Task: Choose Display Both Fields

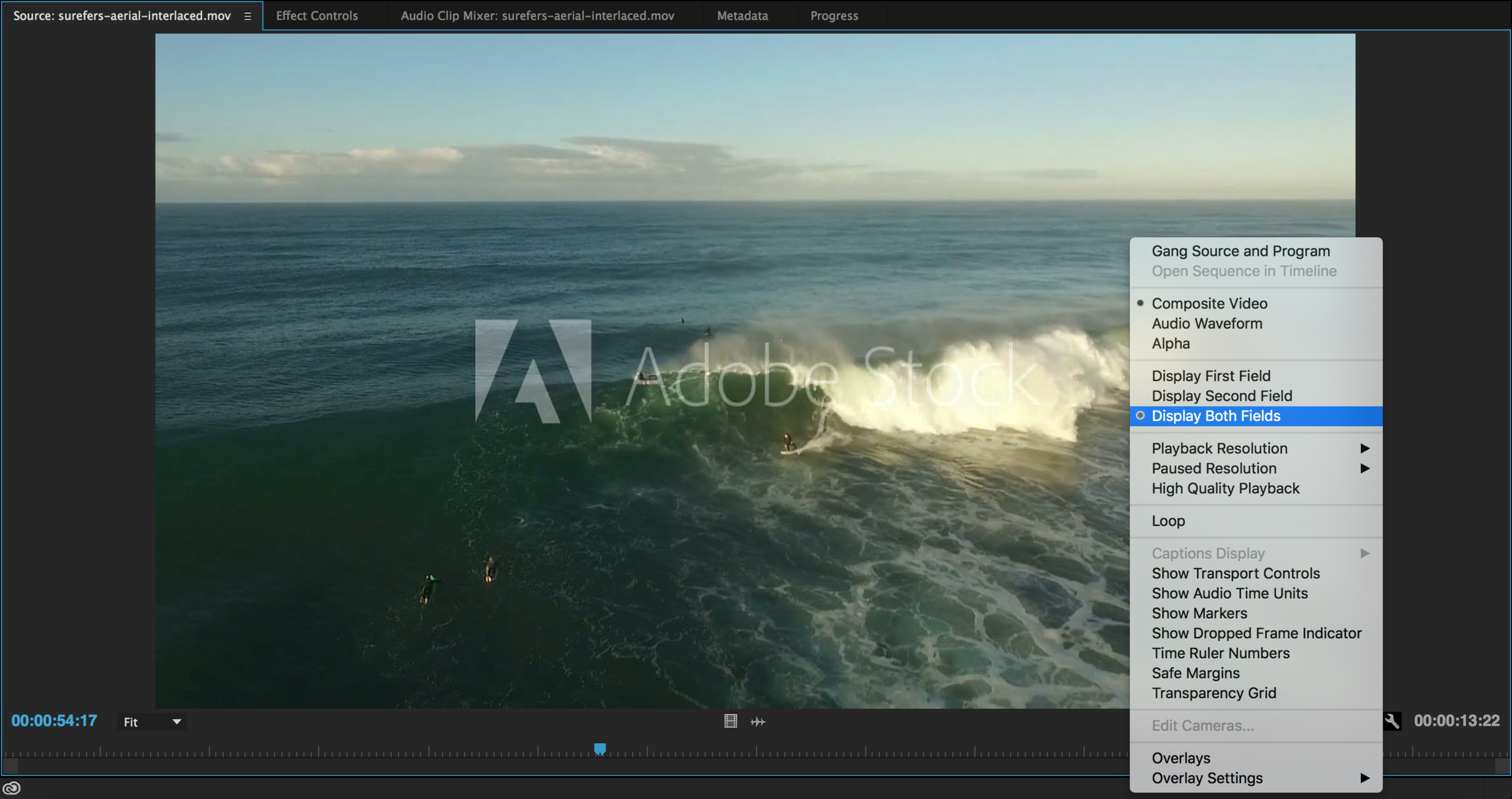Action: click(1256, 416)
